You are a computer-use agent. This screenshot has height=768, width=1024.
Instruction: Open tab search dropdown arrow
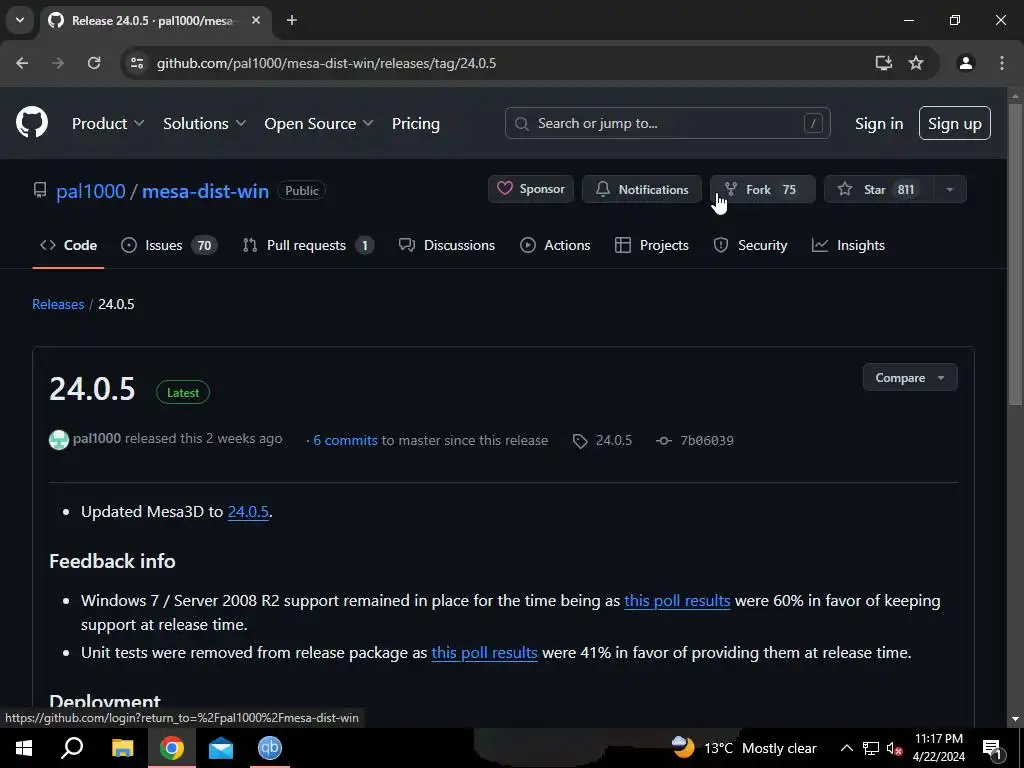coord(20,20)
